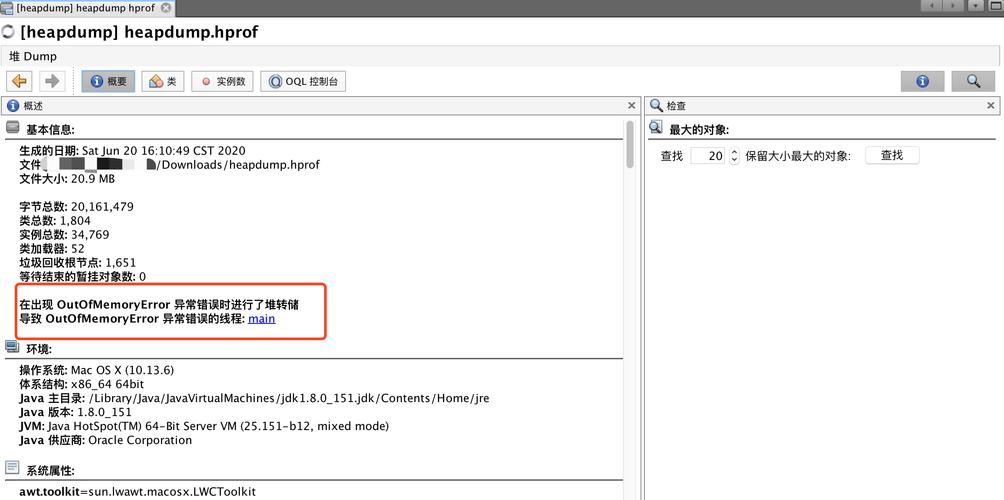Click the 最大的对象 section icon

pos(655,127)
